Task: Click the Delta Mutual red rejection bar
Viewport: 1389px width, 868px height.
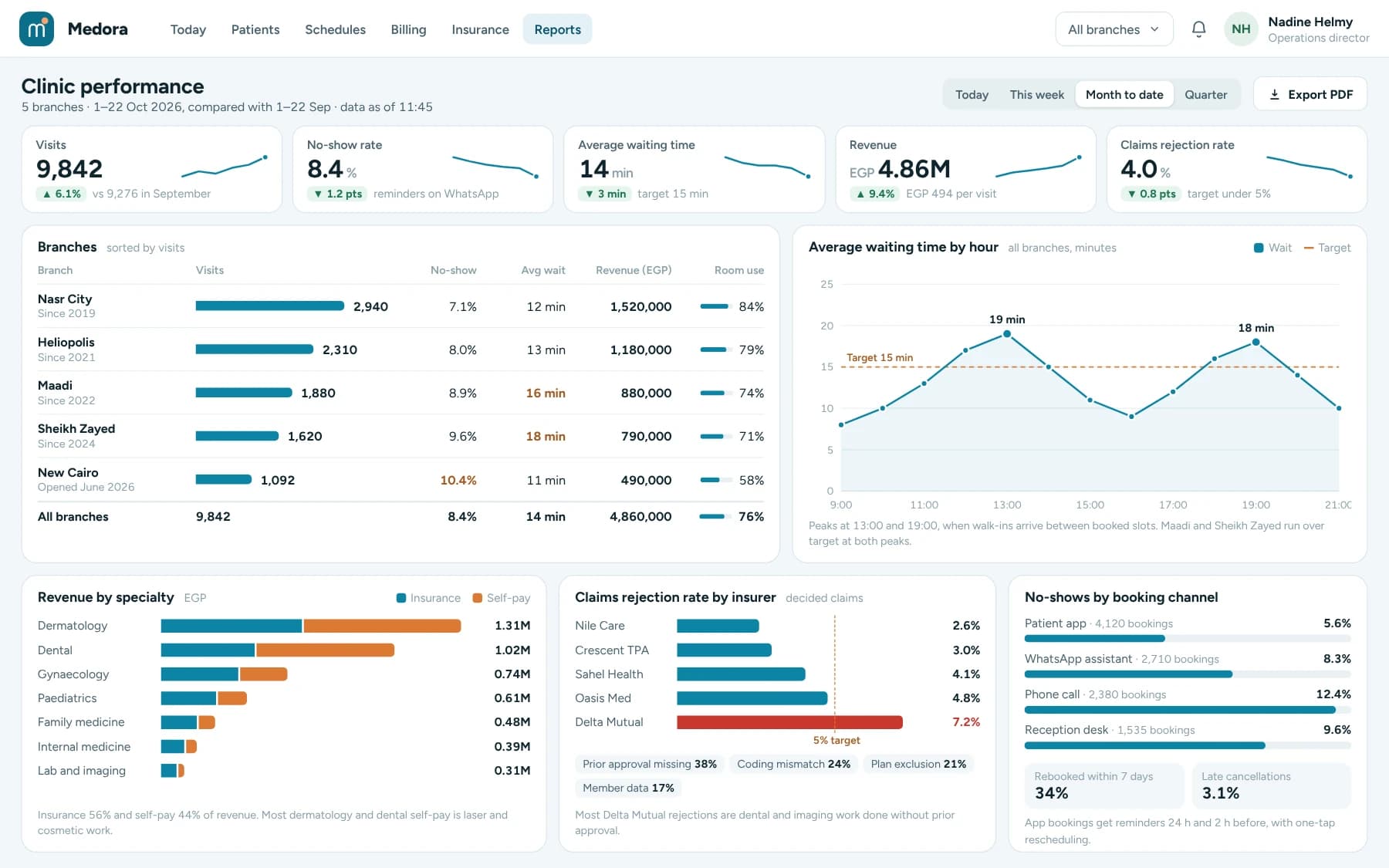Action: pyautogui.click(x=789, y=722)
